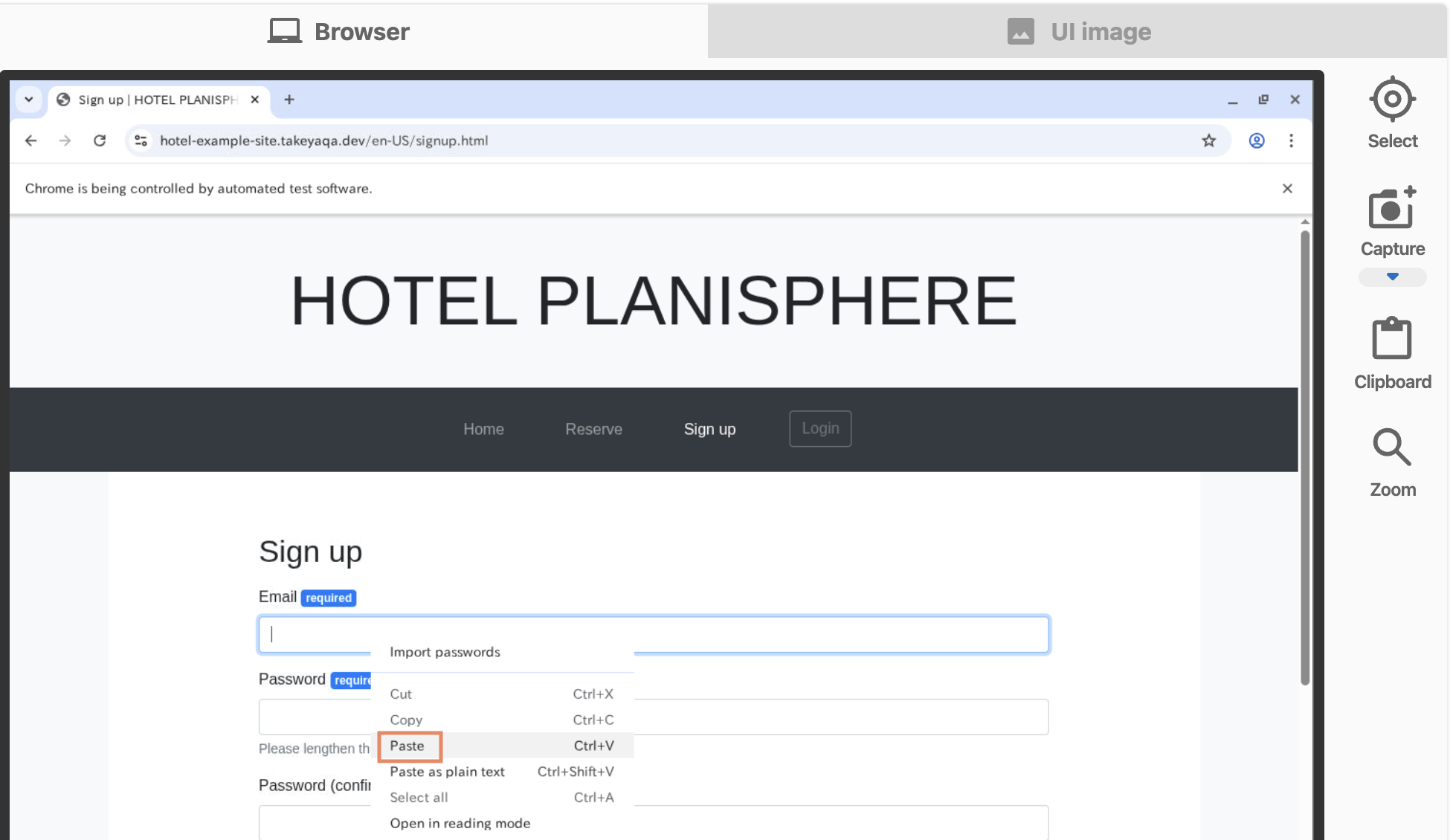This screenshot has height=840, width=1453.
Task: Expand the tab search chevron
Action: [x=29, y=100]
